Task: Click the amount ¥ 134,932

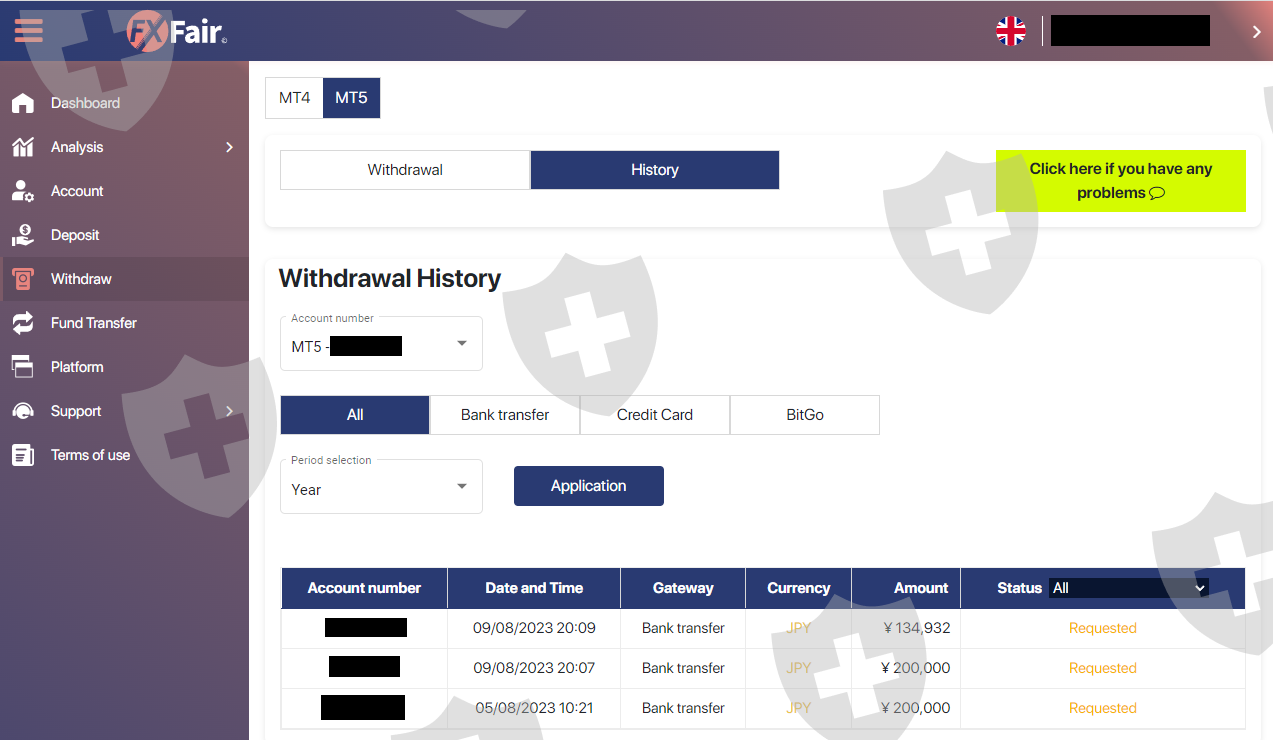Action: (x=917, y=628)
